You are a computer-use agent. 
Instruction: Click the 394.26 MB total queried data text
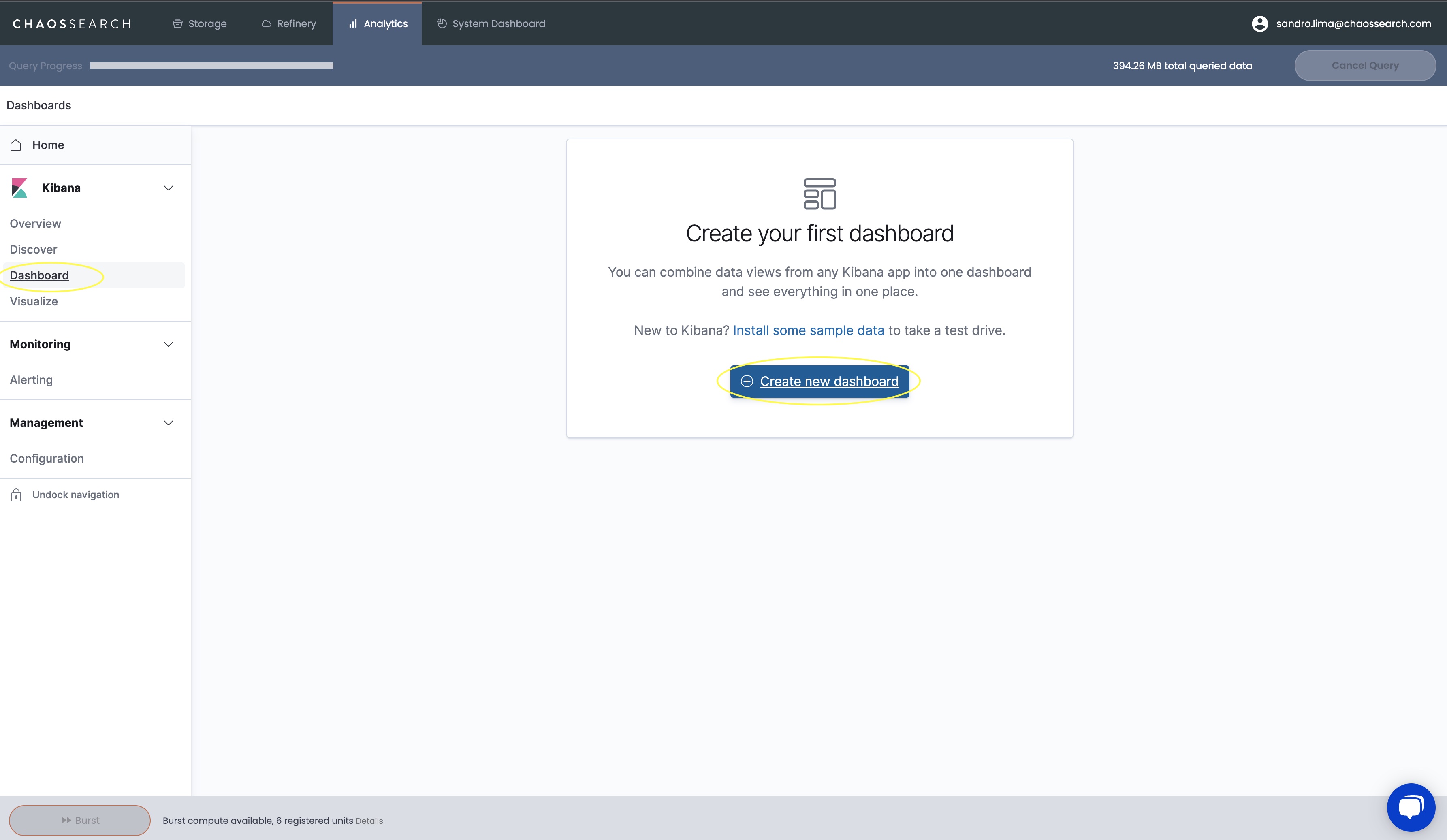1182,66
